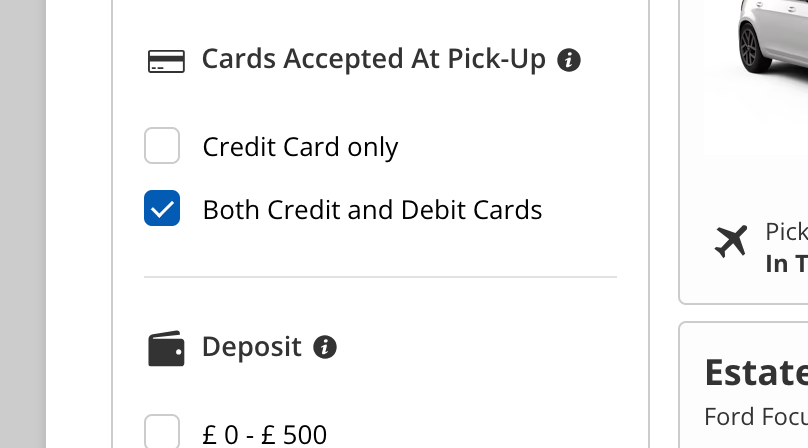Image resolution: width=808 pixels, height=448 pixels.
Task: Open the Estate car listing title
Action: [756, 372]
